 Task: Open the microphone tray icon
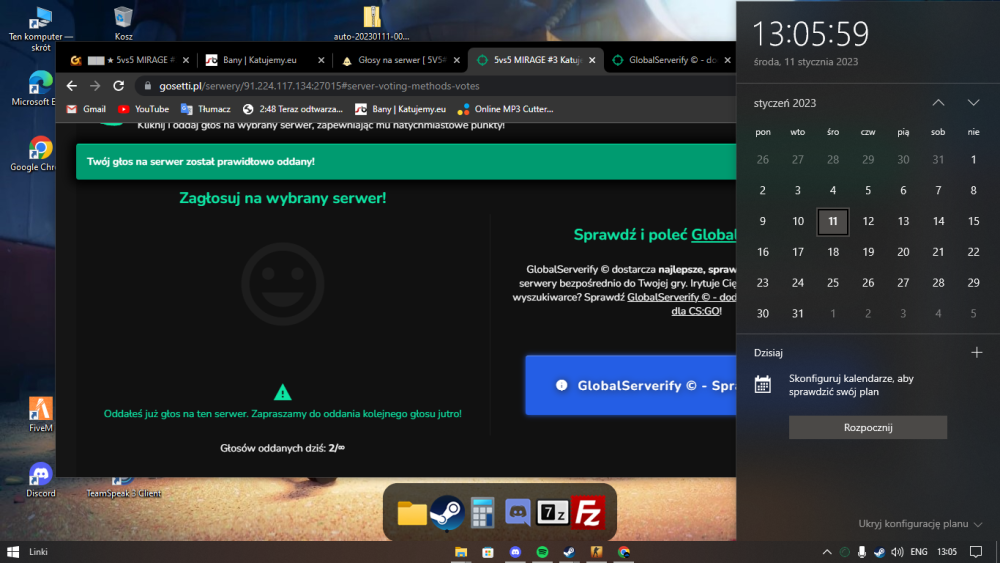[862, 552]
